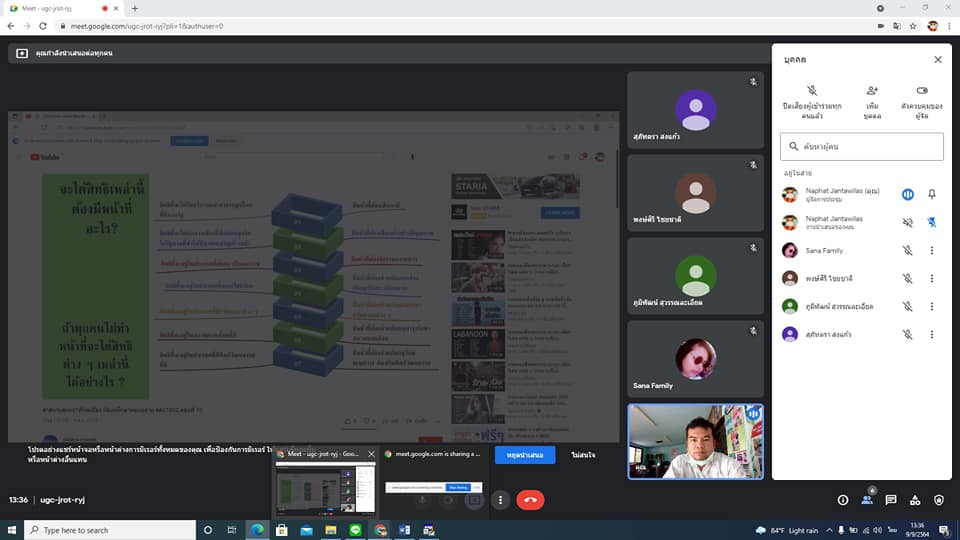Mute สุภัทตรา สงแก้ว microphone in list

point(907,334)
